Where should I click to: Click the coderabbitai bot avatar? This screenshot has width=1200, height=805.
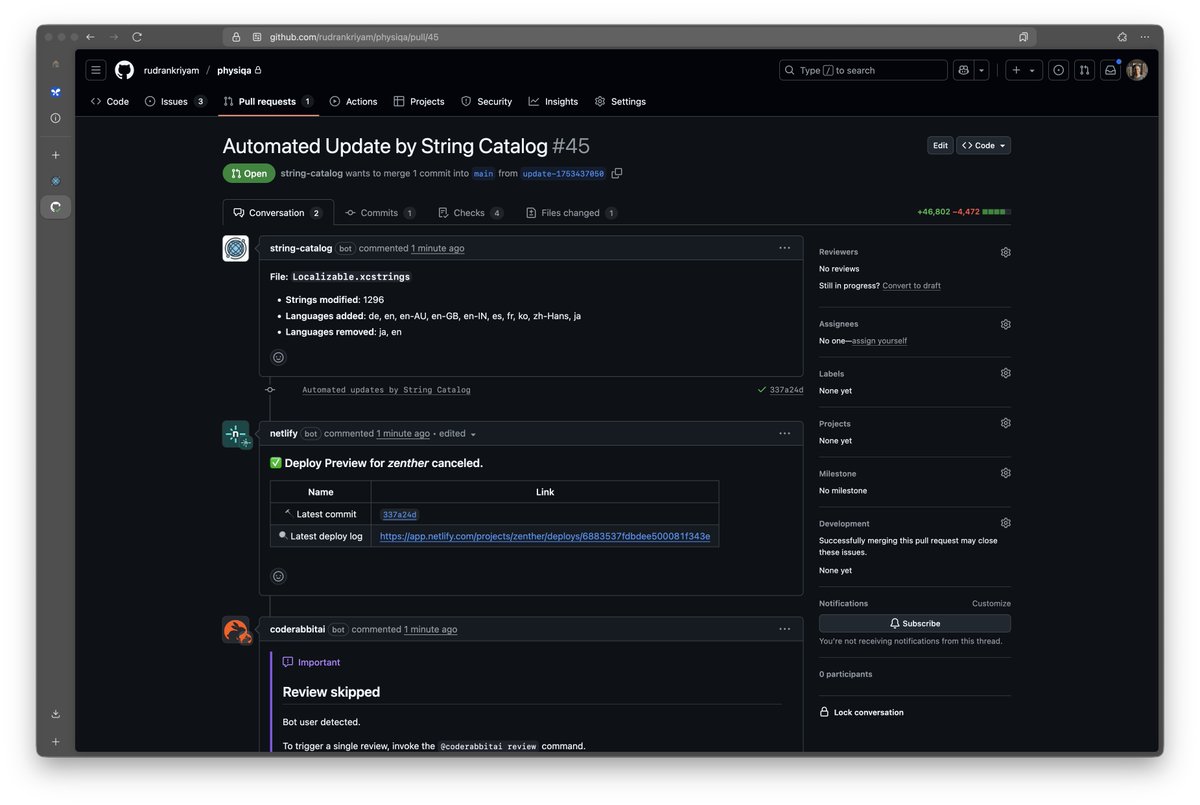tap(236, 630)
